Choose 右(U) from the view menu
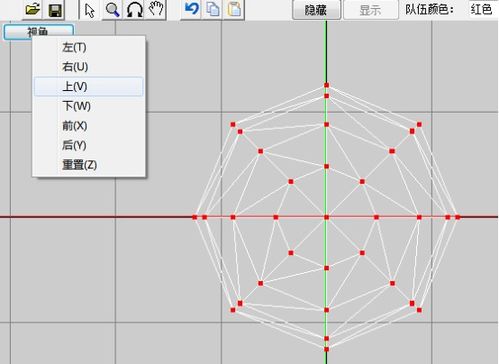 (89, 67)
